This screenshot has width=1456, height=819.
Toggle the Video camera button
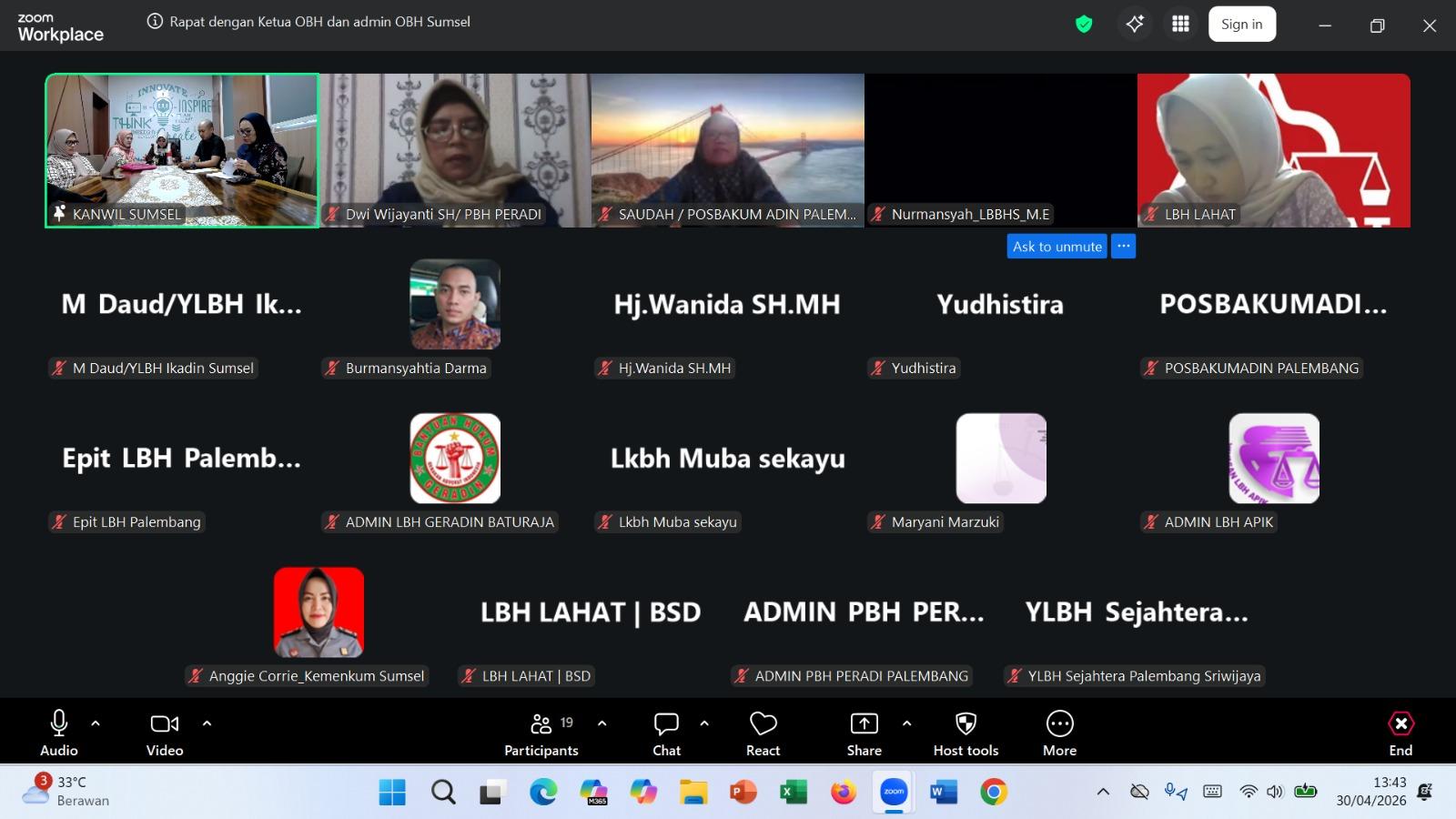pos(165,733)
